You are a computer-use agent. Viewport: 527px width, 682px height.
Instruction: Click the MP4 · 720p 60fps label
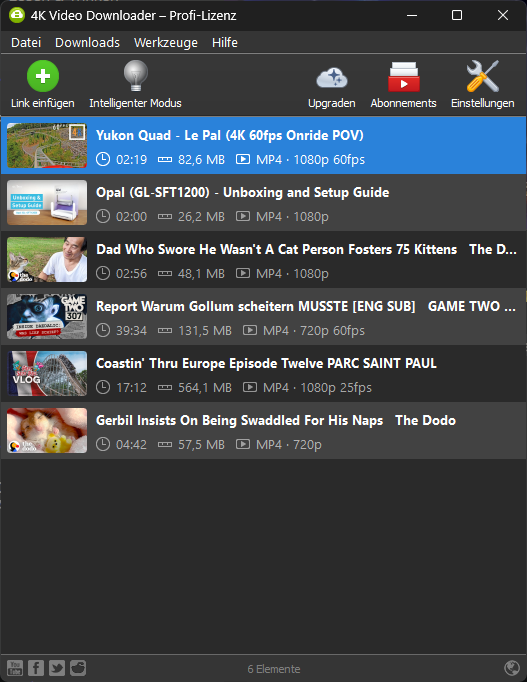click(314, 331)
